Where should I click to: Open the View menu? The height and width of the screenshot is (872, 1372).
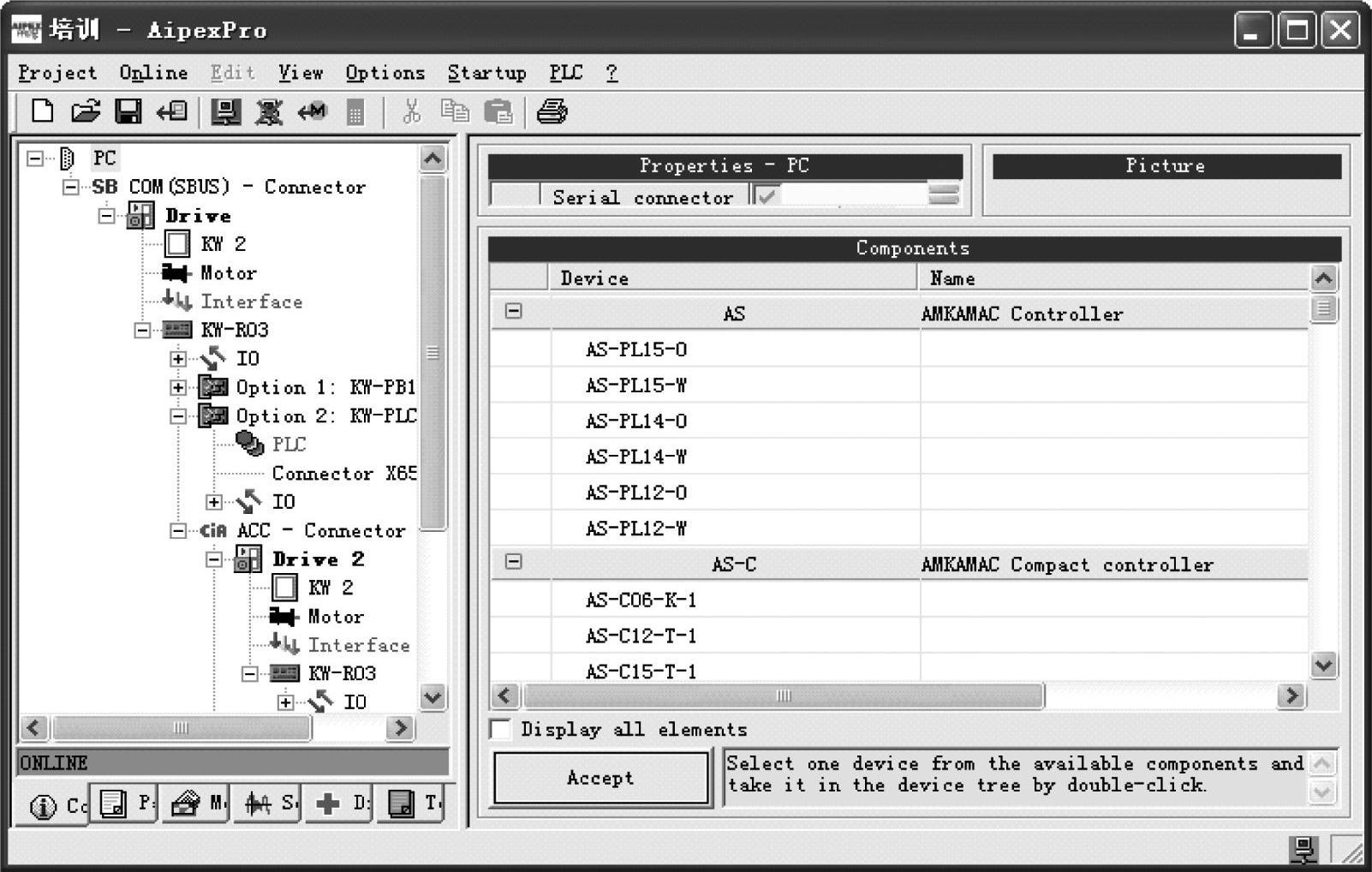[301, 73]
